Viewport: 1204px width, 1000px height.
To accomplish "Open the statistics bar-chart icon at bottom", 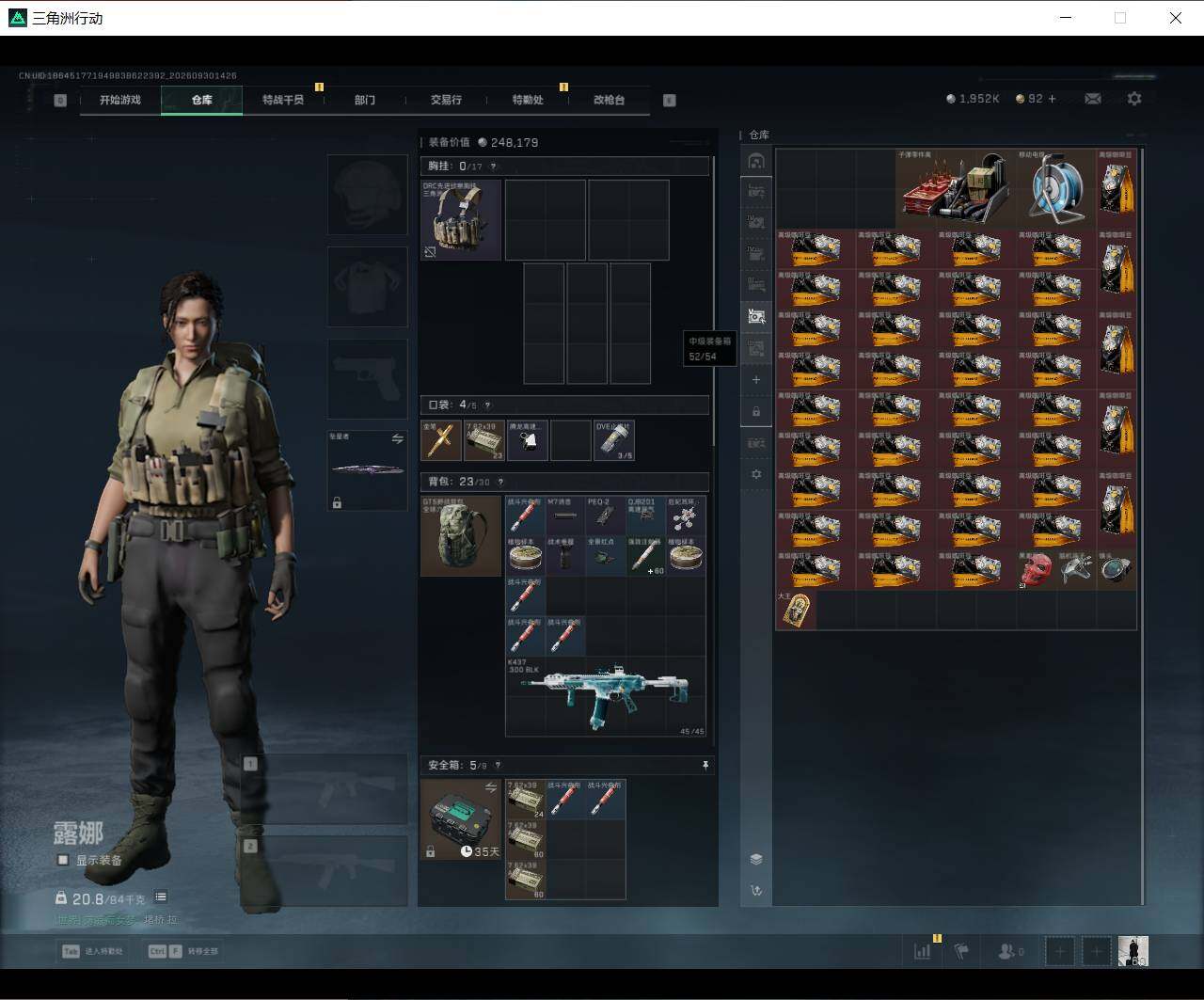I will click(922, 951).
